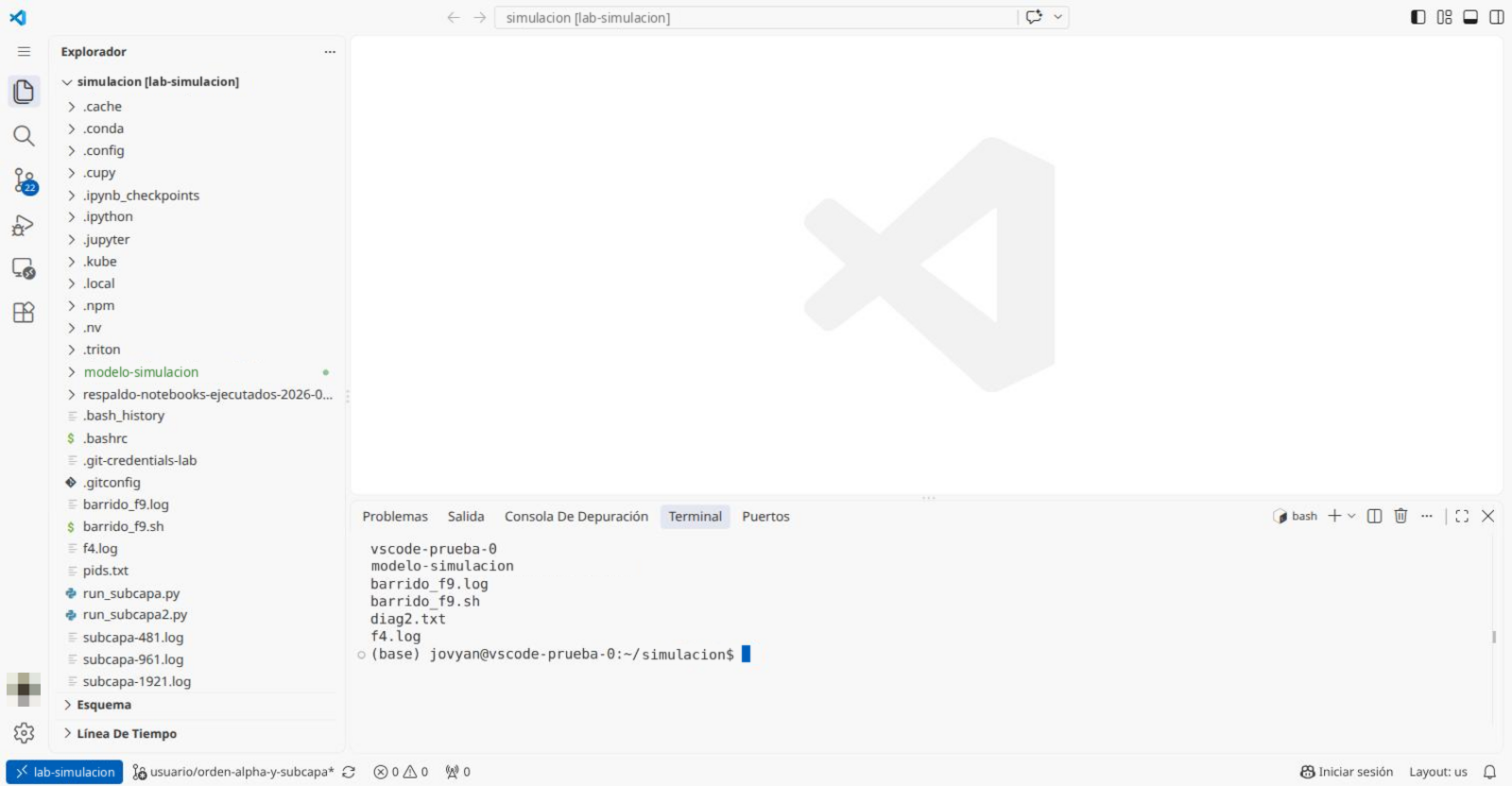This screenshot has height=786, width=1512.
Task: Click the command center search box
Action: (x=756, y=17)
